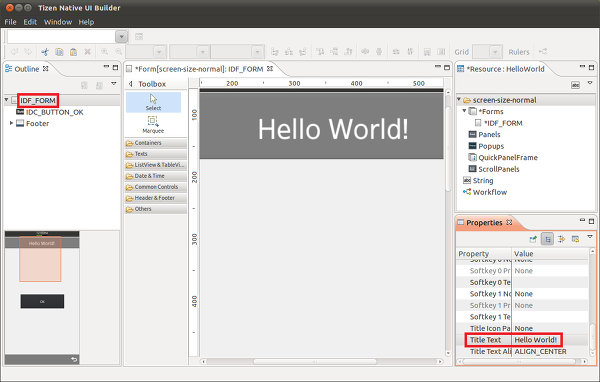Click the workflow icon next to Rulers
The height and width of the screenshot is (382, 600).
tap(543, 52)
